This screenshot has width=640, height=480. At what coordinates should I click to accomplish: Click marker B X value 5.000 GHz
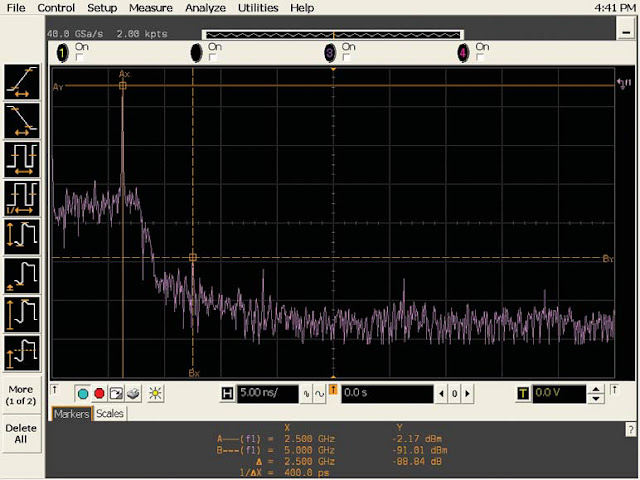coord(309,450)
